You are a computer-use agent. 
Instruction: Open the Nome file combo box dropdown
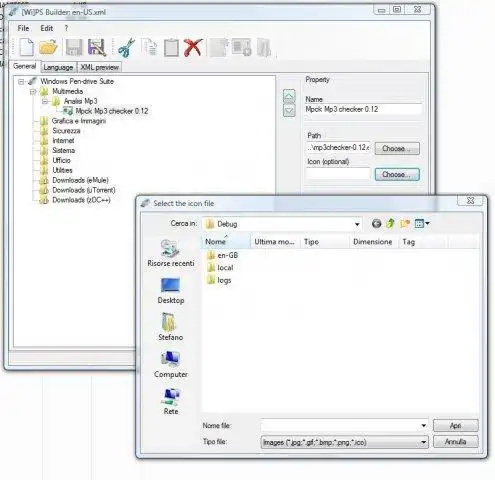point(424,425)
